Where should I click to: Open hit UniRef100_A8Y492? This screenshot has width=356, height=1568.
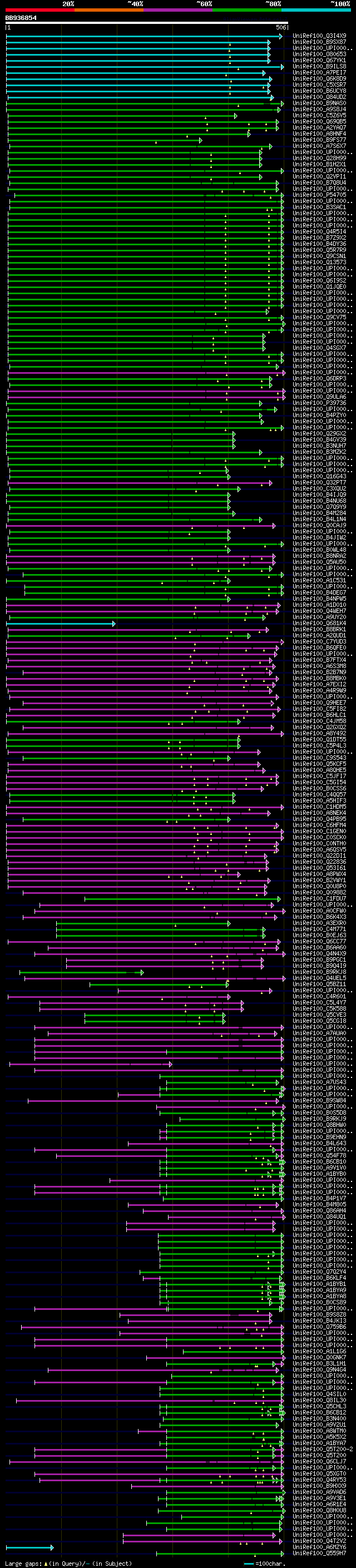pyautogui.click(x=319, y=734)
